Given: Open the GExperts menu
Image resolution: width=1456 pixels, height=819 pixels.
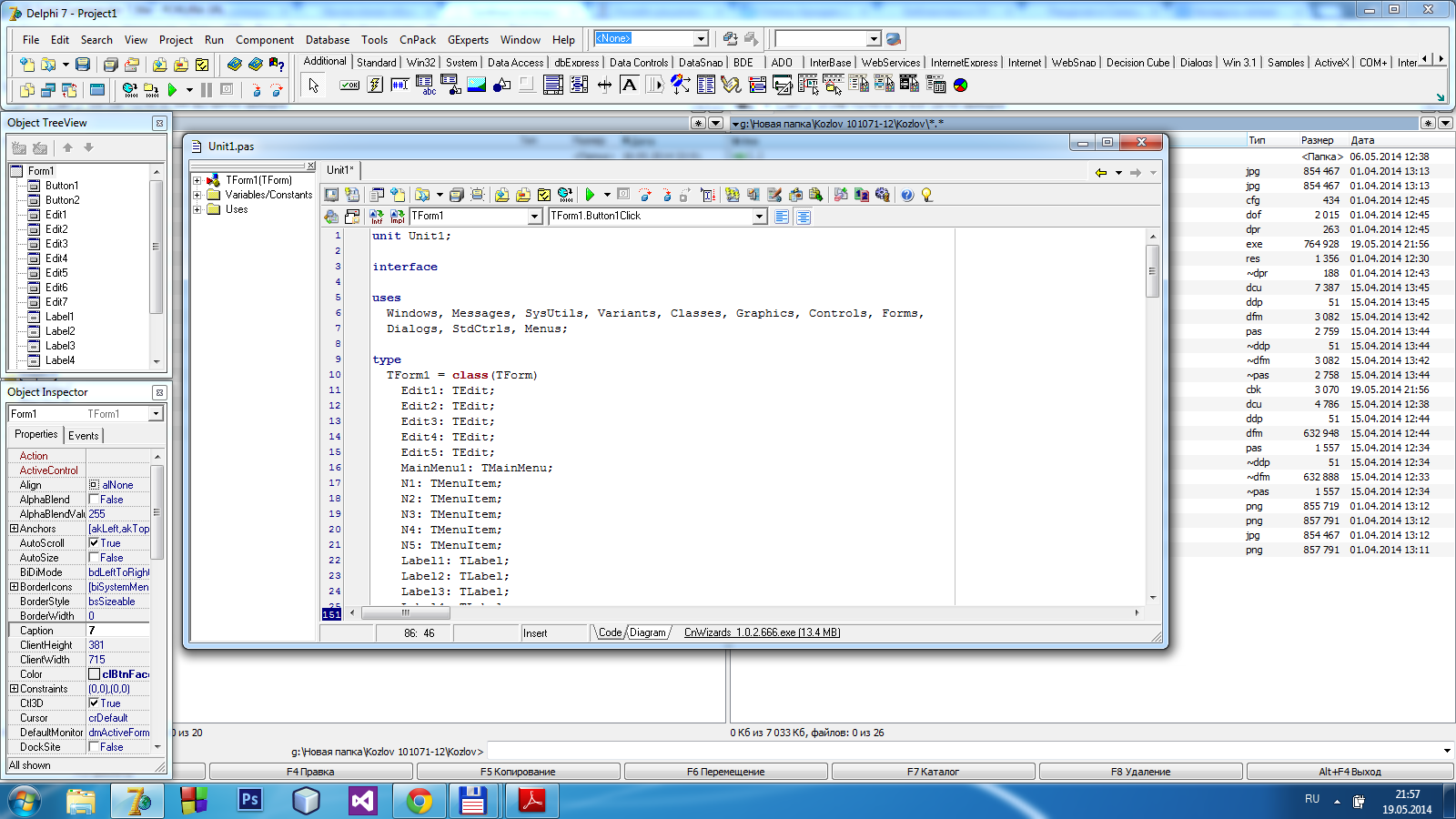Looking at the screenshot, I should (x=468, y=40).
